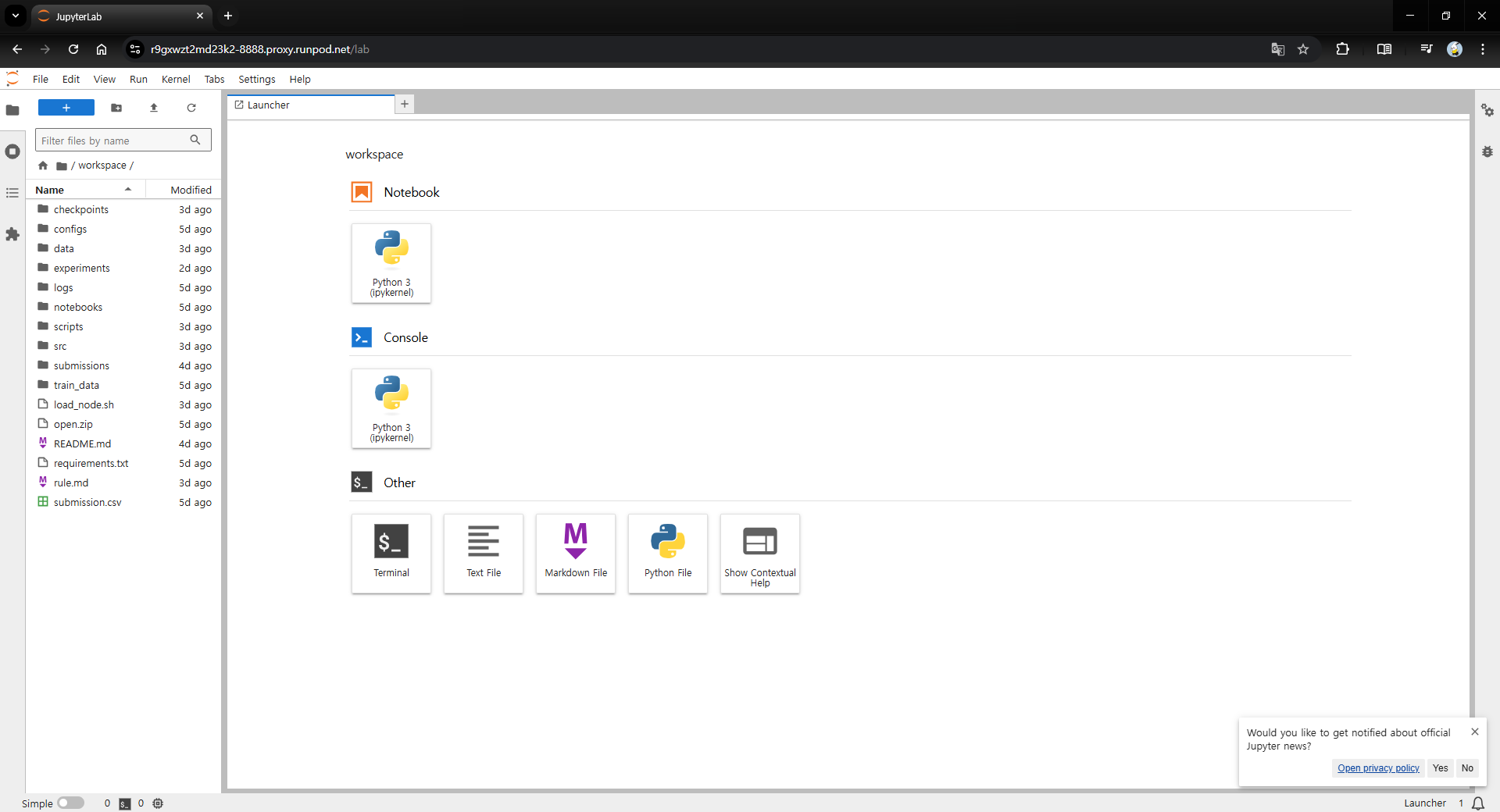The image size is (1500, 812).
Task: Open the Run menu
Action: [138, 79]
